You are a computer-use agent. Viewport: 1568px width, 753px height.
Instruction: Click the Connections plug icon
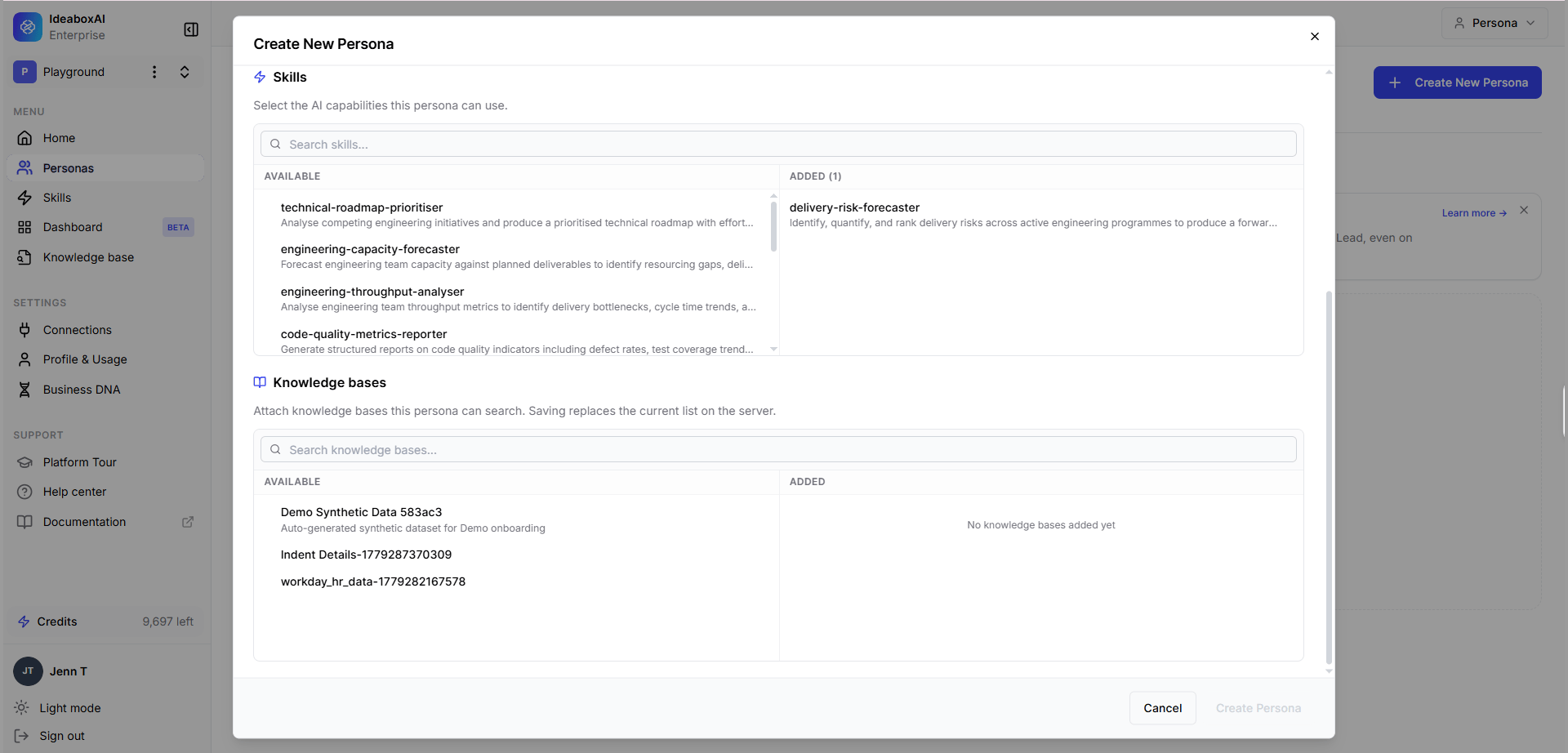[x=24, y=330]
